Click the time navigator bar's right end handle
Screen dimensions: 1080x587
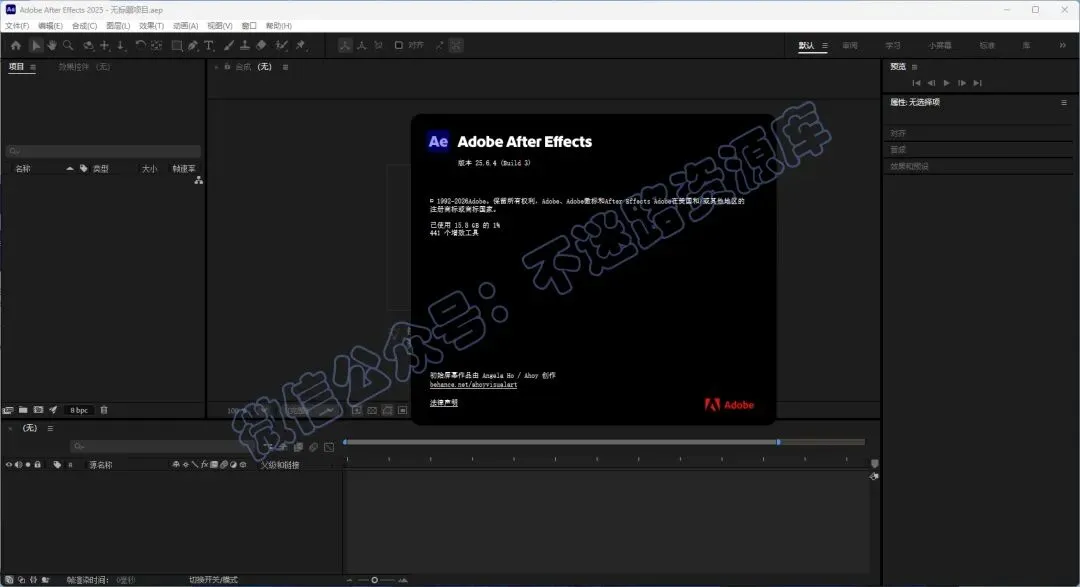click(x=778, y=442)
